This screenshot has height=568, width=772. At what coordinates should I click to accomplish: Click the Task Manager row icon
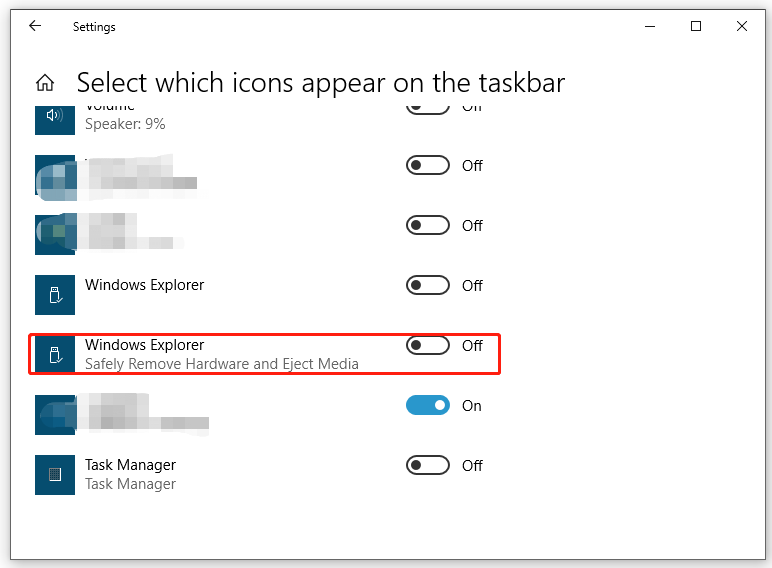55,474
